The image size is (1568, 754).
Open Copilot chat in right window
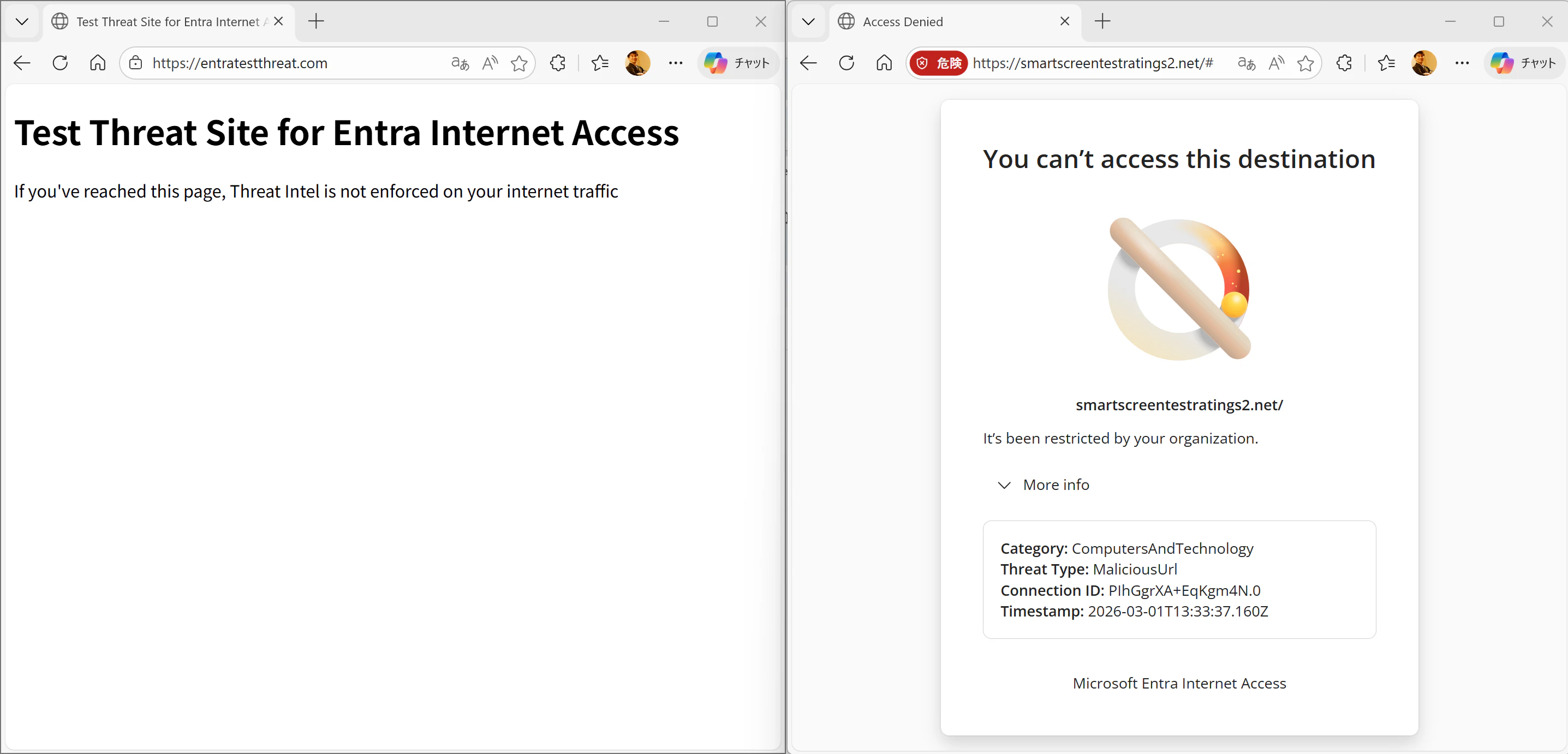pyautogui.click(x=1524, y=63)
